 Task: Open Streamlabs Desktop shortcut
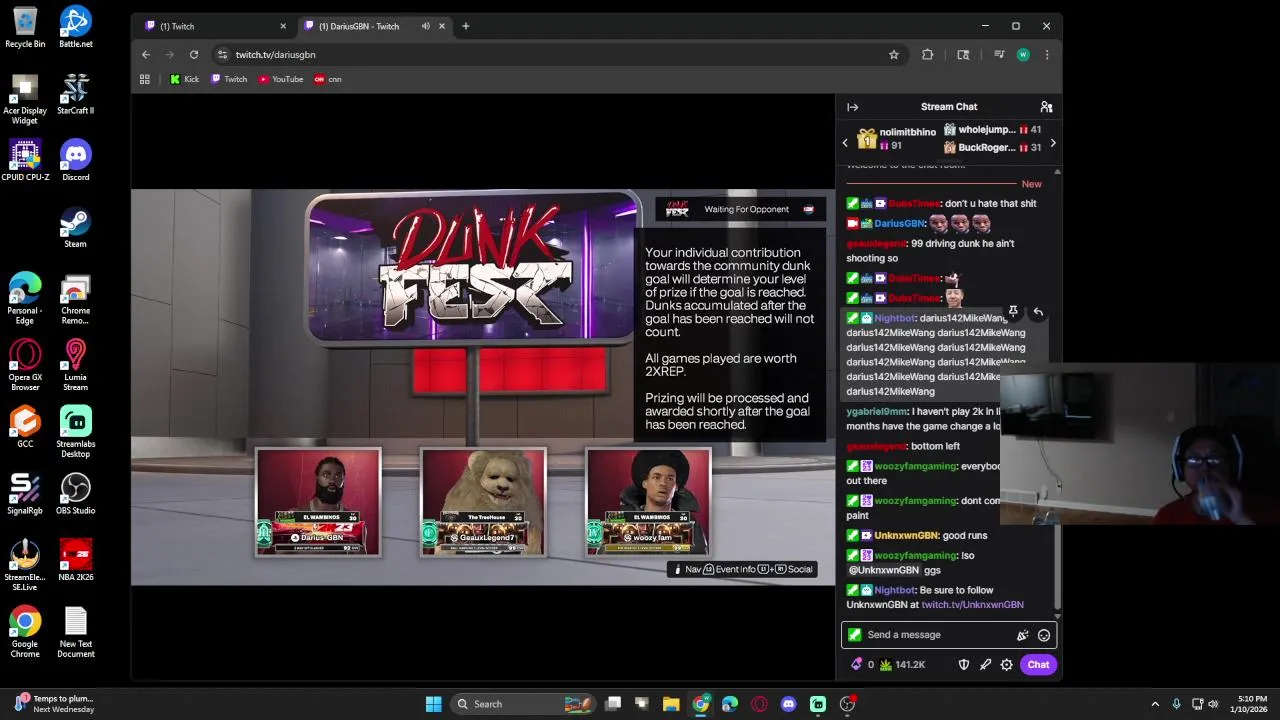pos(76,432)
